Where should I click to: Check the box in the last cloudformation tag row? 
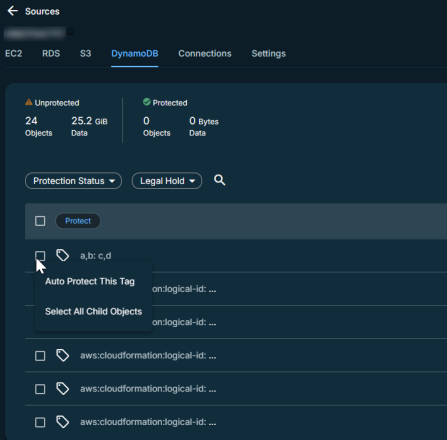tap(40, 422)
